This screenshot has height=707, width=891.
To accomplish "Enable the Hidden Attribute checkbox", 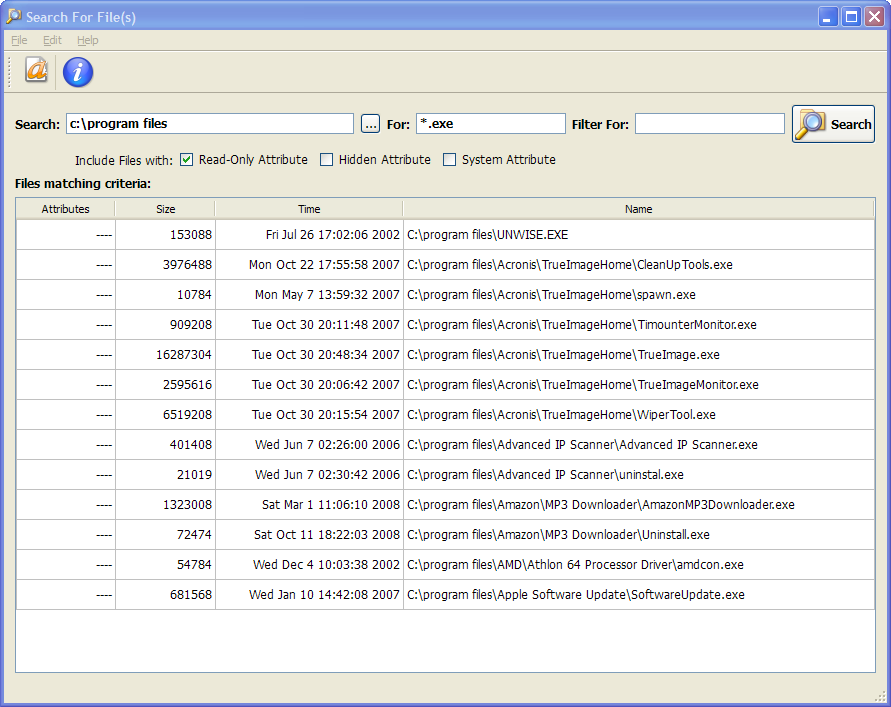I will (x=327, y=160).
